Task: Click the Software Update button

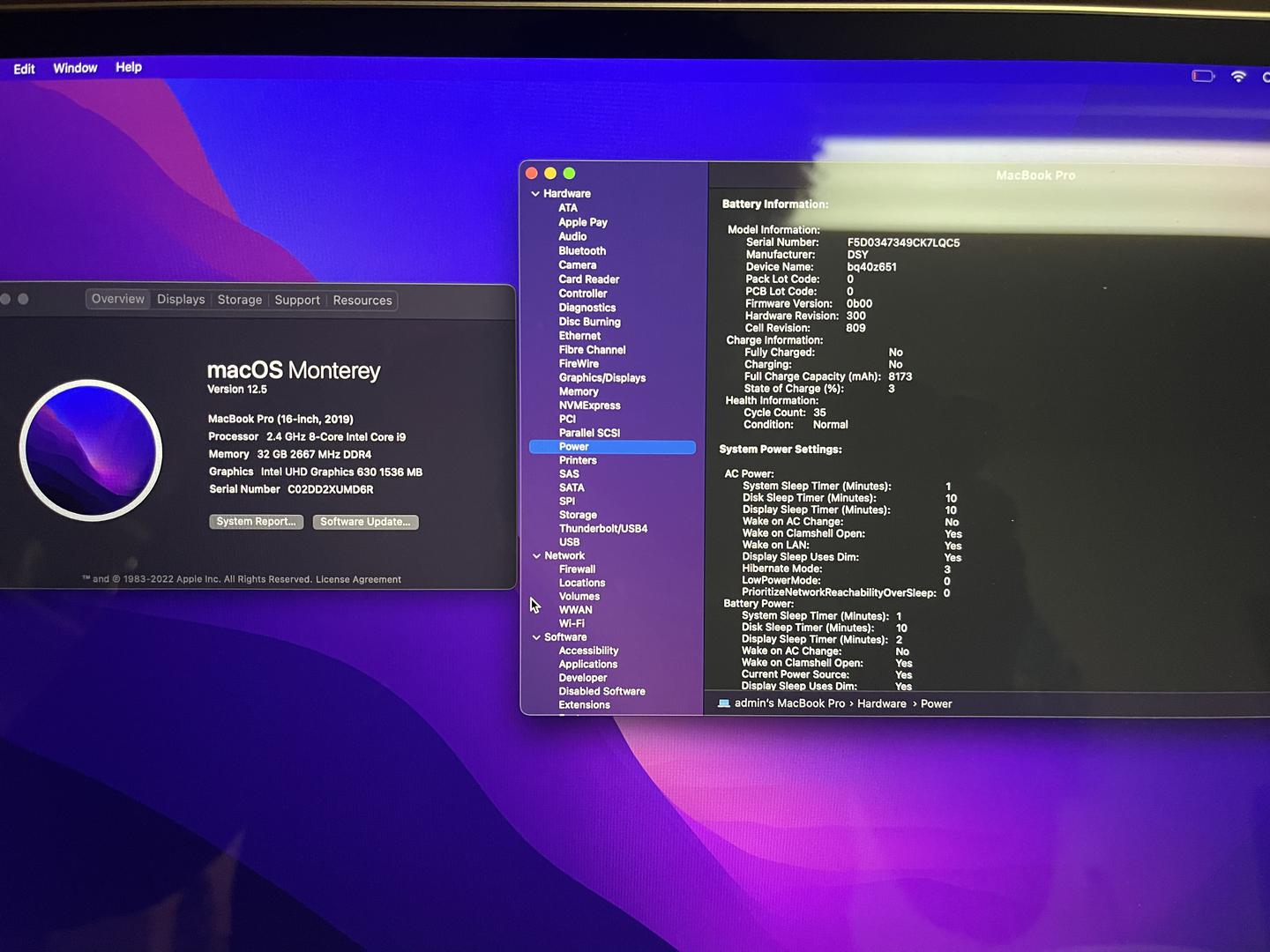Action: (x=365, y=522)
